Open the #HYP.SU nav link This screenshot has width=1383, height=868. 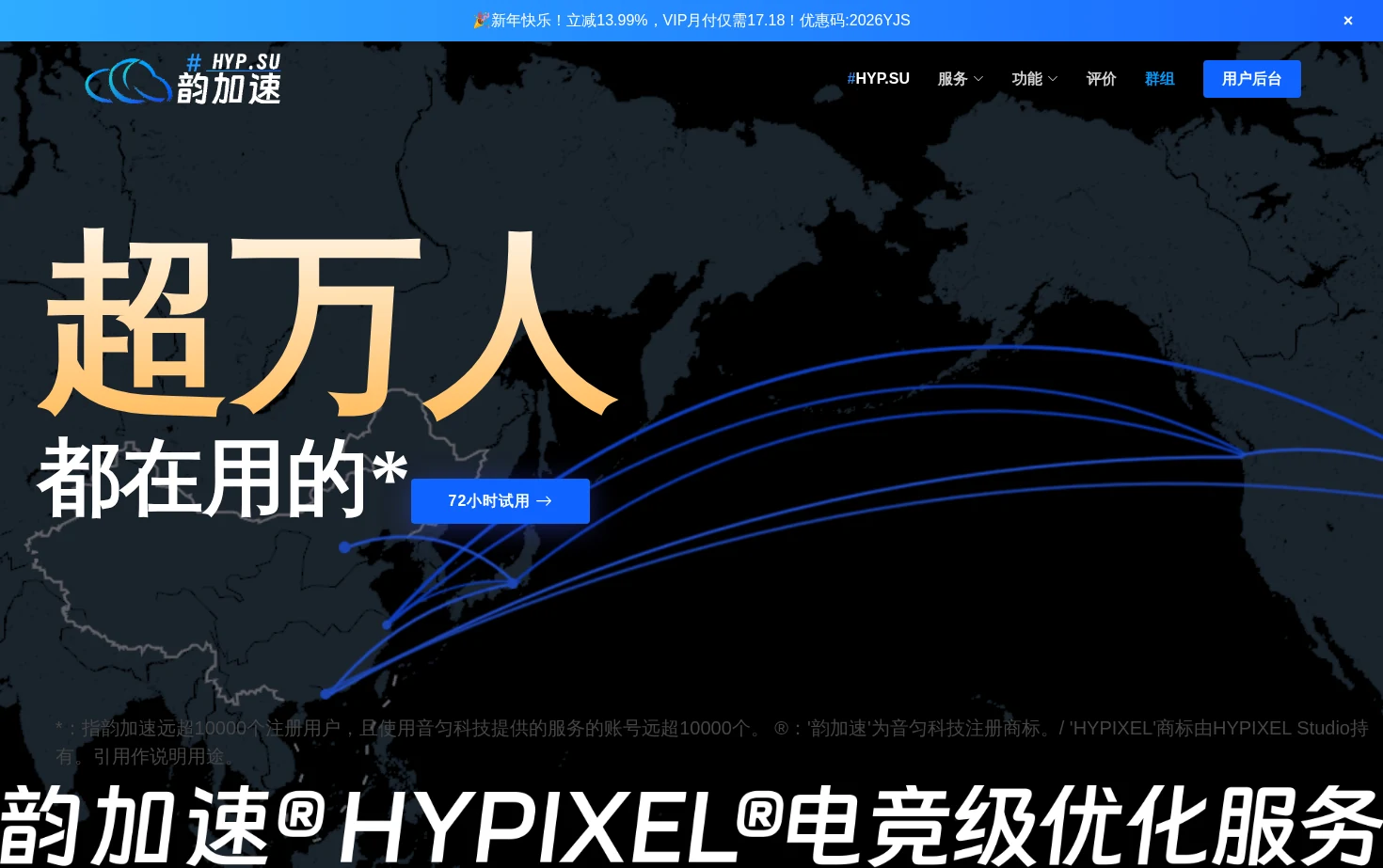tap(878, 79)
